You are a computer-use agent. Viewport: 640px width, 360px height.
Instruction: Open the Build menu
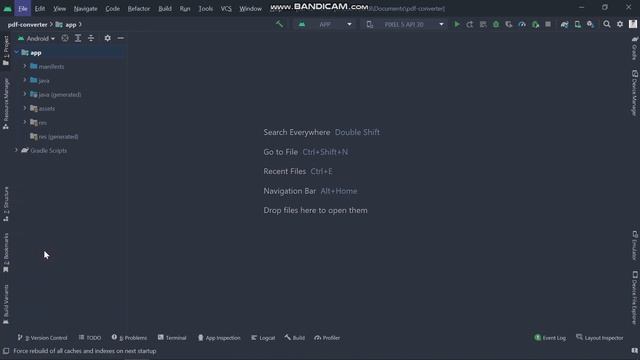point(165,9)
